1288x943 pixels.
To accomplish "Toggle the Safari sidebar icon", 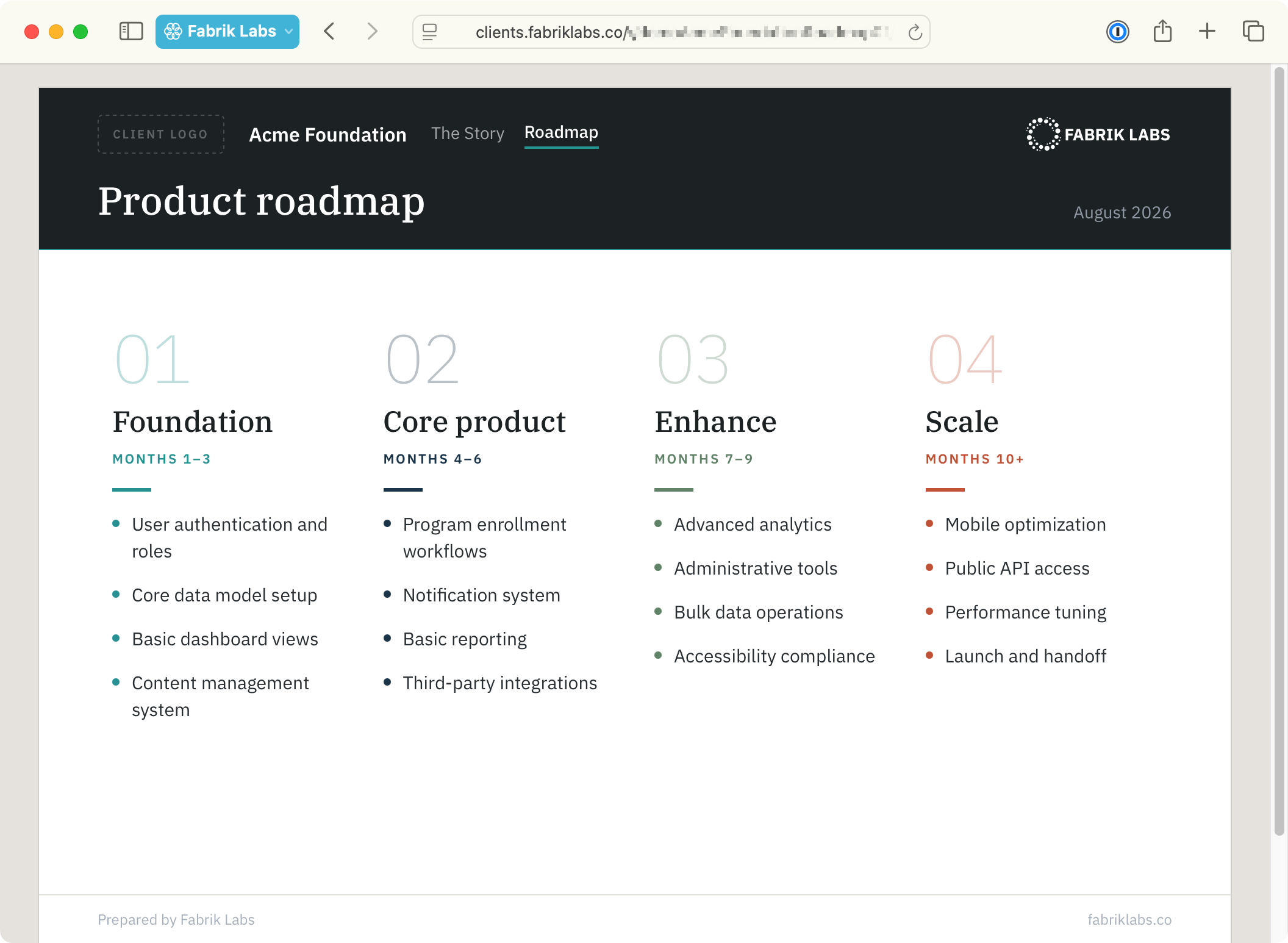I will [131, 31].
